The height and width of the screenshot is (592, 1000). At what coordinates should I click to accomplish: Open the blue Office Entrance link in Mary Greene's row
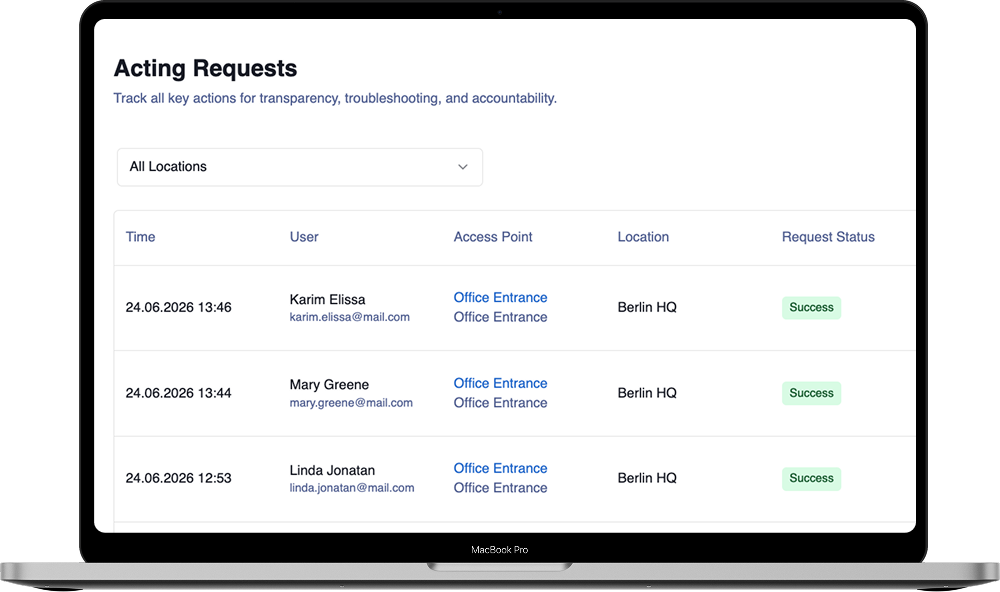[501, 383]
